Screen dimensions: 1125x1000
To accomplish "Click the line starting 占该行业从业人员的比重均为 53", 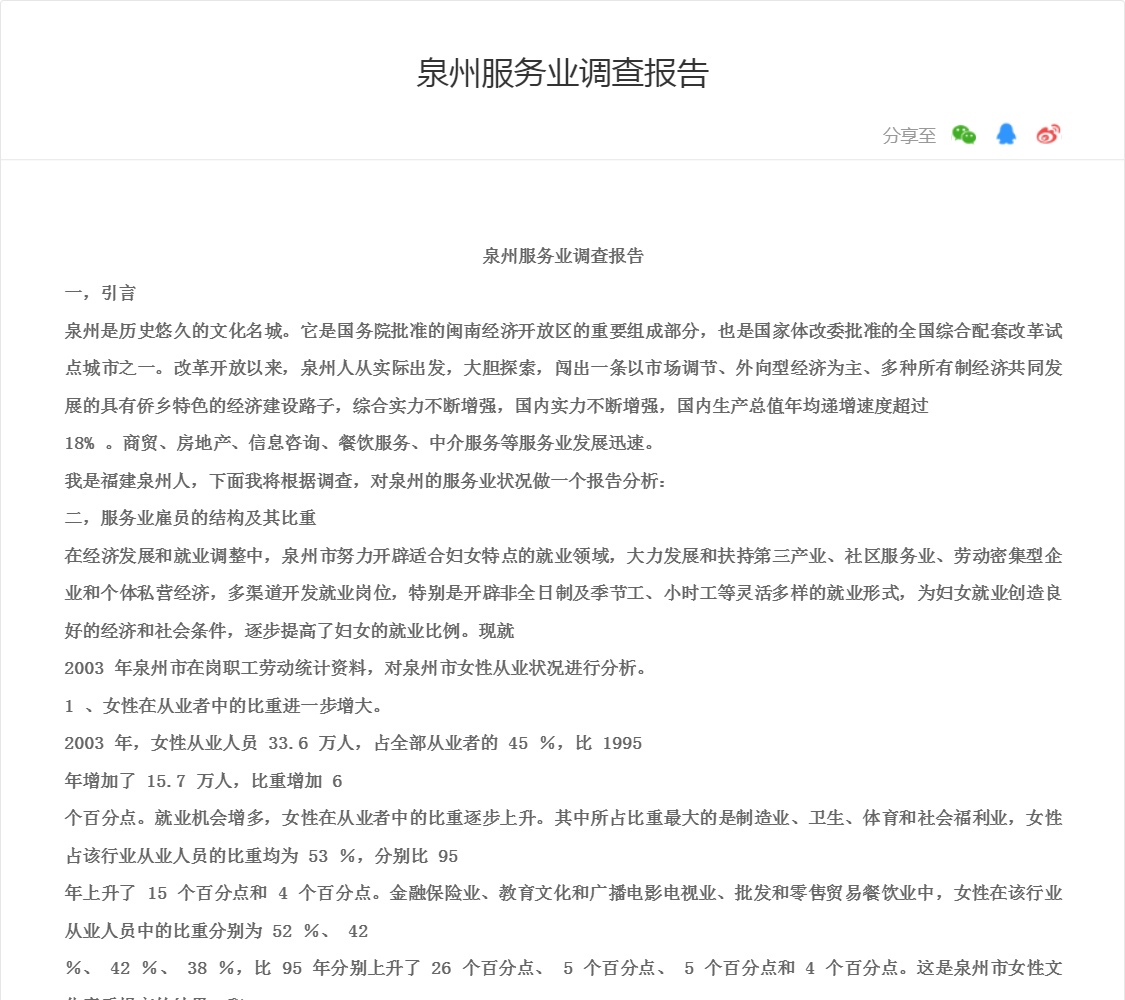I will click(261, 856).
